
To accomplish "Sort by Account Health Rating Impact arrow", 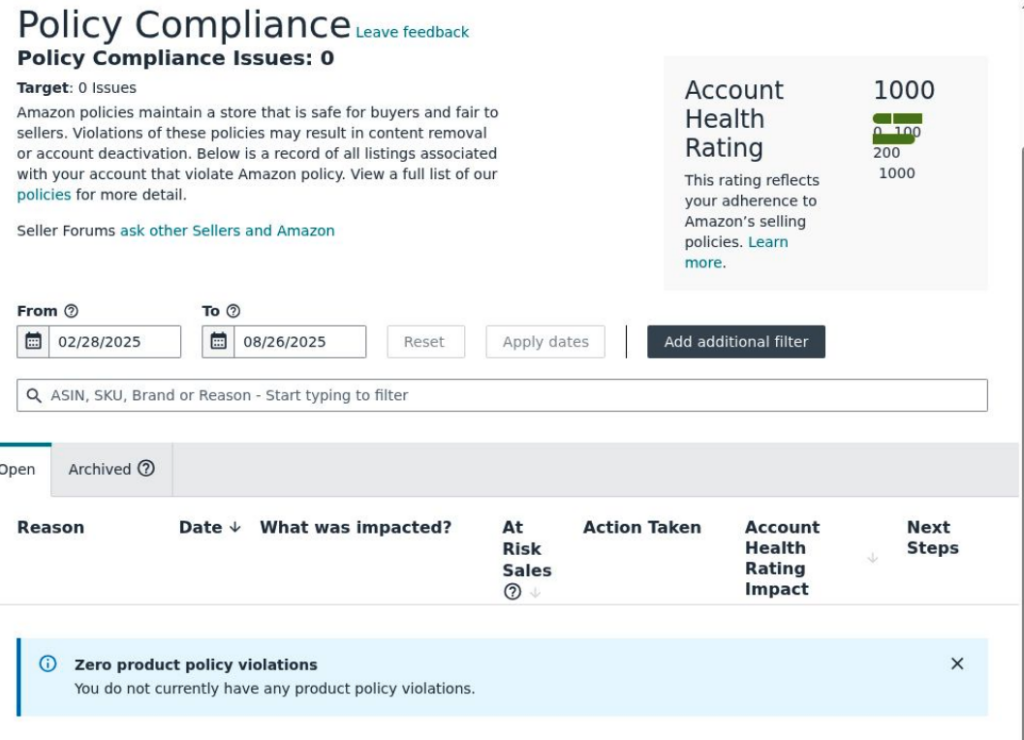I will (x=872, y=558).
